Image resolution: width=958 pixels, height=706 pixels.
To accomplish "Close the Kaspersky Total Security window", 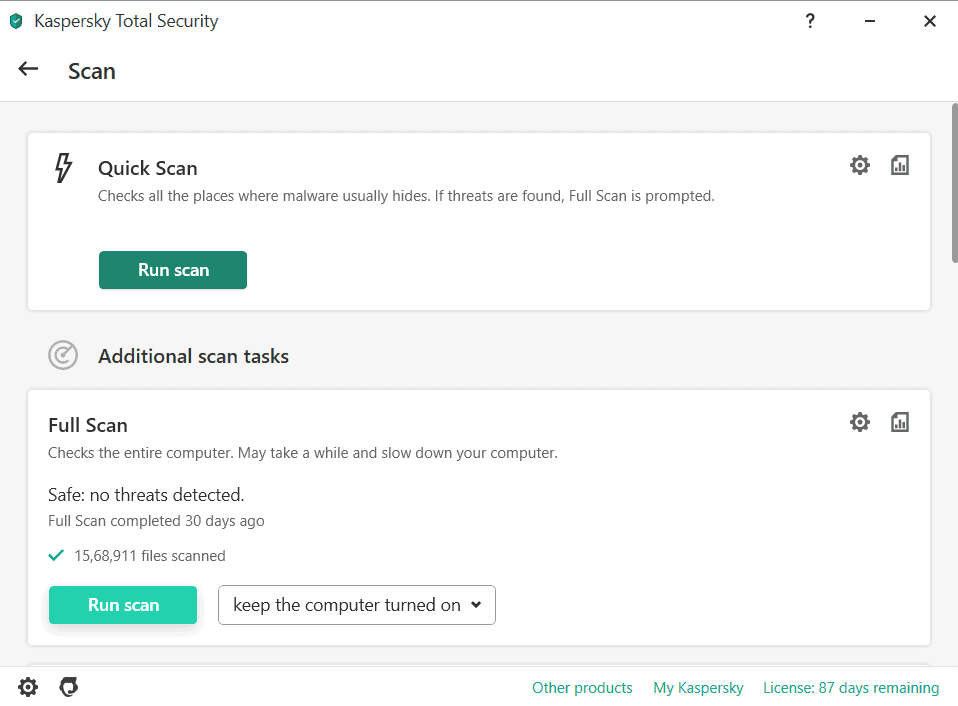I will click(x=930, y=21).
